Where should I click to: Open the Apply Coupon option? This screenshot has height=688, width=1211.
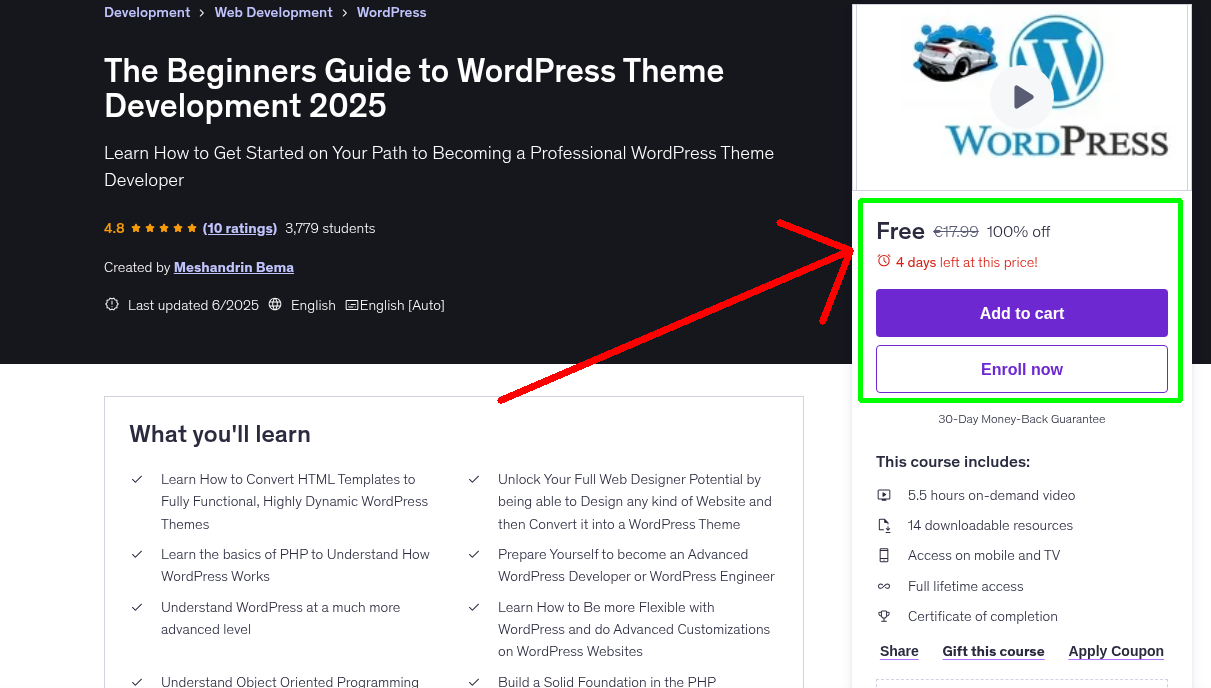coord(1116,651)
